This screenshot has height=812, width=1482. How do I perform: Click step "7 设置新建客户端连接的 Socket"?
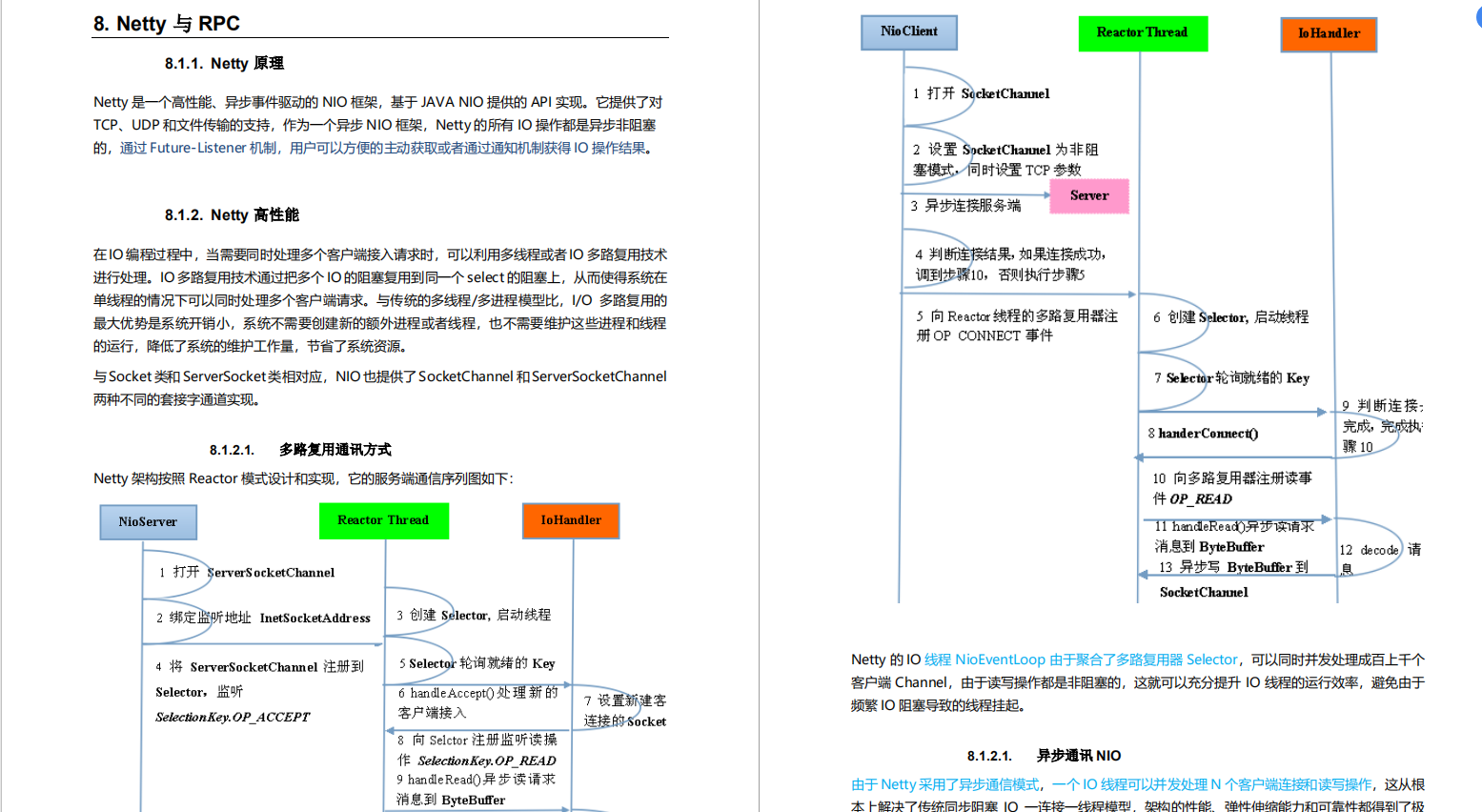(625, 711)
